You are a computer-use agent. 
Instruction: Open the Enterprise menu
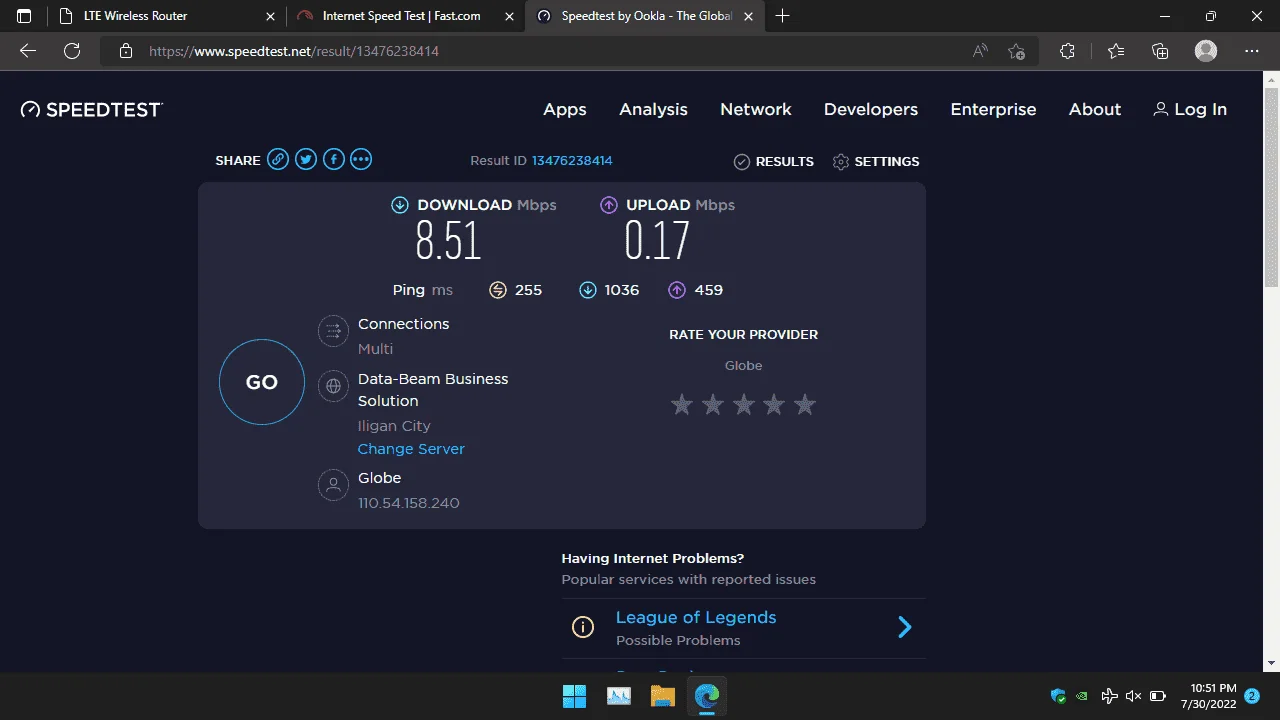click(993, 110)
